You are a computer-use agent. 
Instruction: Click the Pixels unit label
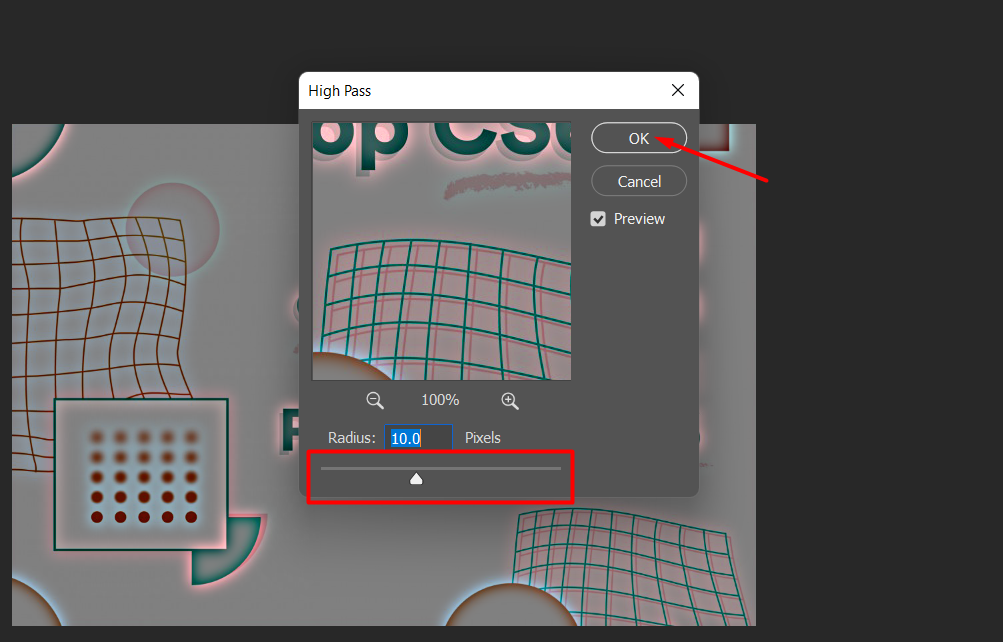(483, 438)
